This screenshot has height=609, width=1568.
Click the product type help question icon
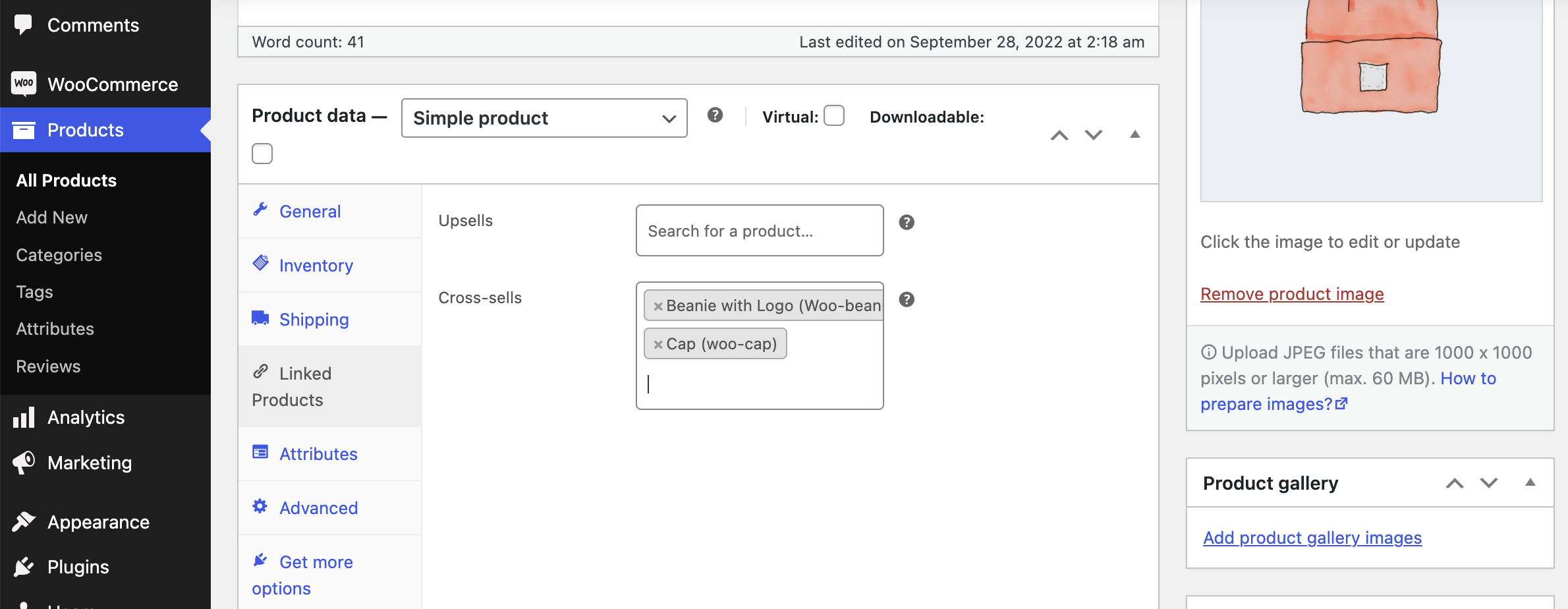(x=715, y=115)
